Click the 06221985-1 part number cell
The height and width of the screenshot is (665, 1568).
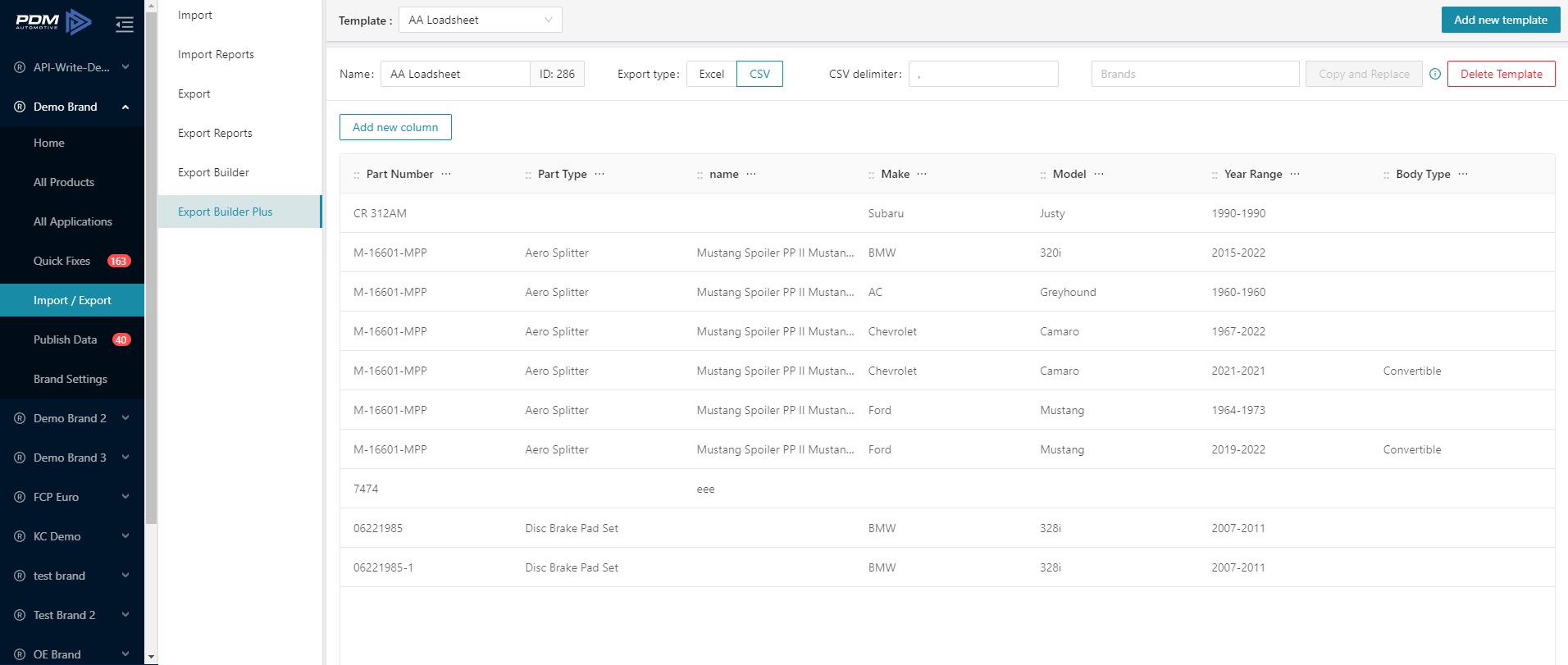click(383, 567)
